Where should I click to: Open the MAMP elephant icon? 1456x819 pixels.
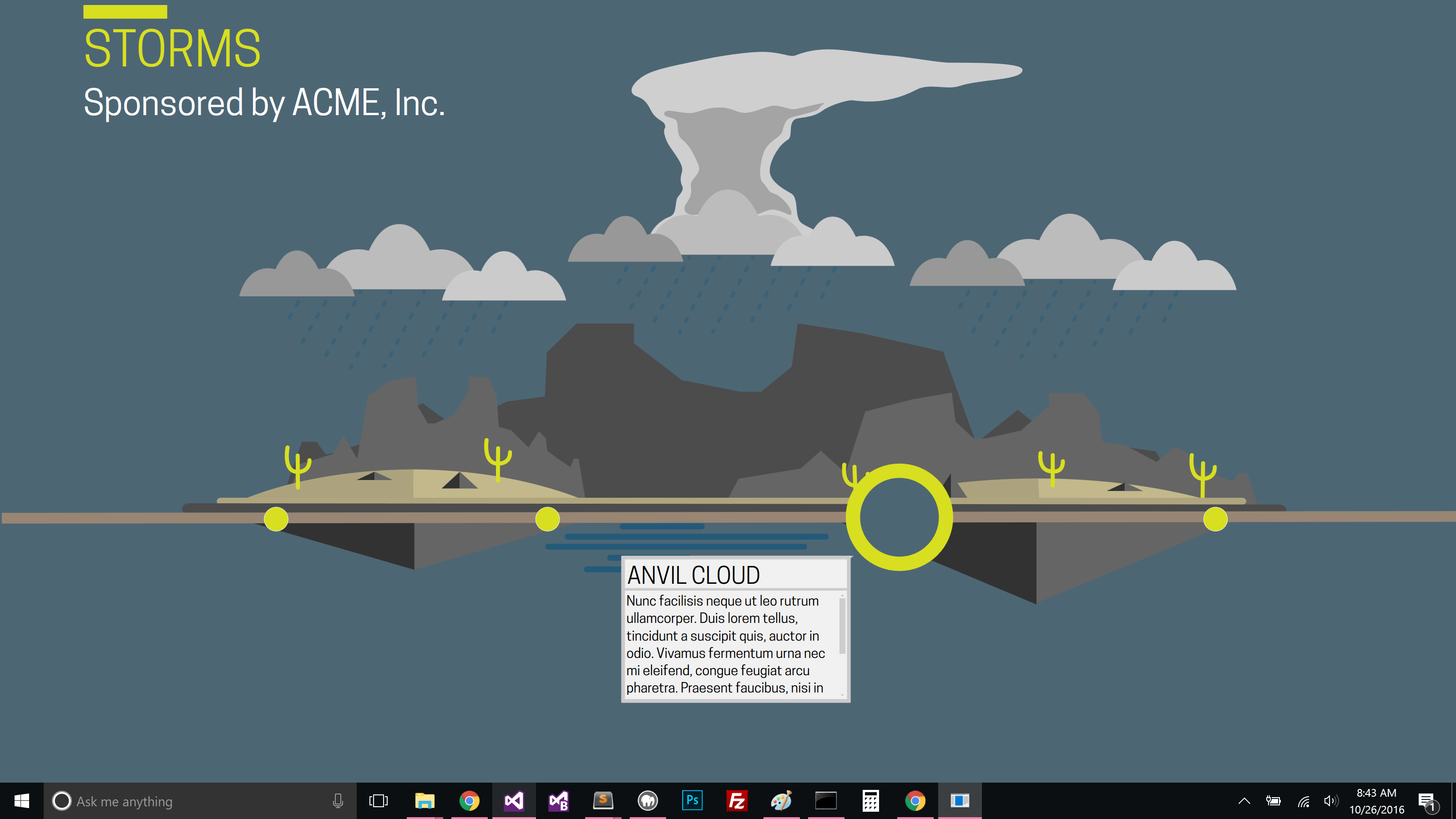click(647, 800)
